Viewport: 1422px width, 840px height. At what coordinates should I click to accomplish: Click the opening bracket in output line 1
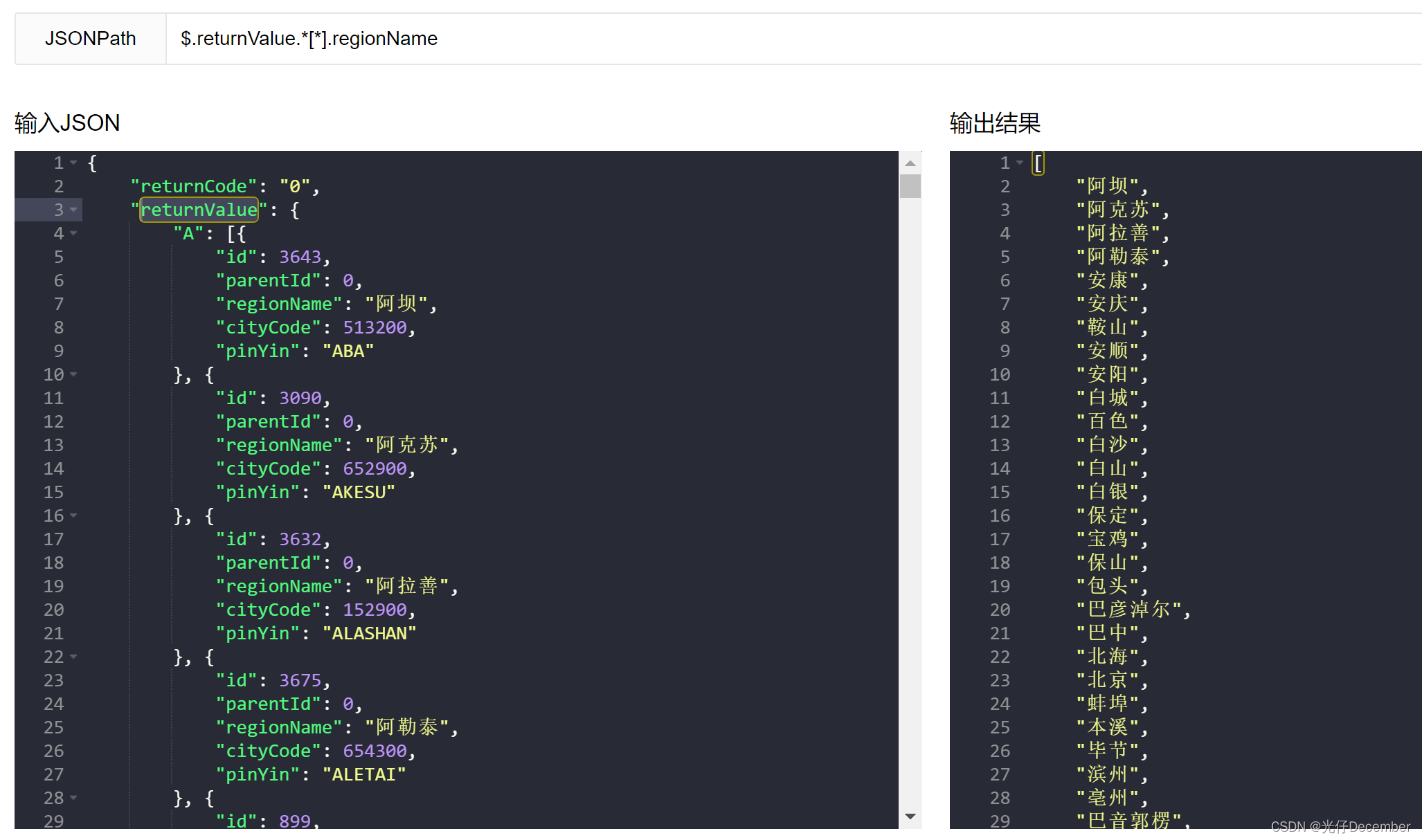[1038, 163]
